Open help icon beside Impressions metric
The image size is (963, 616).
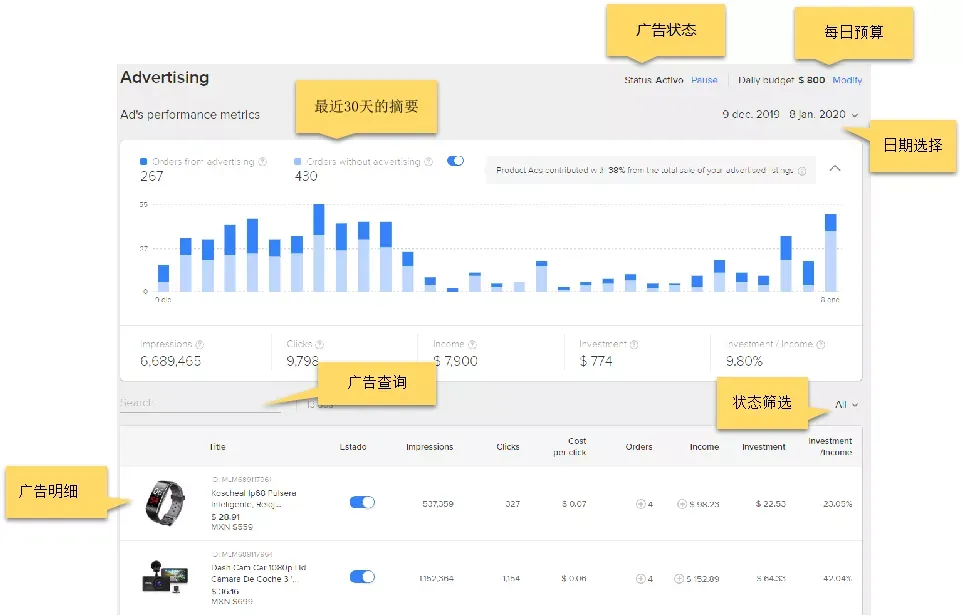pyautogui.click(x=200, y=345)
